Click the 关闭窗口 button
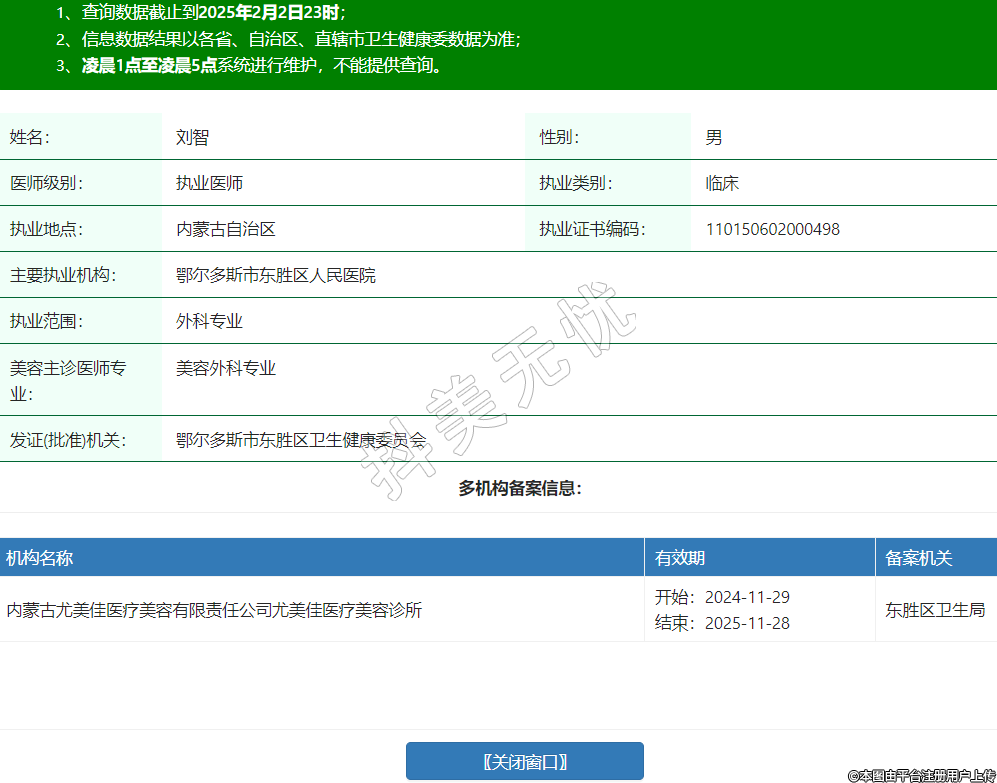The image size is (997, 783). tap(524, 761)
